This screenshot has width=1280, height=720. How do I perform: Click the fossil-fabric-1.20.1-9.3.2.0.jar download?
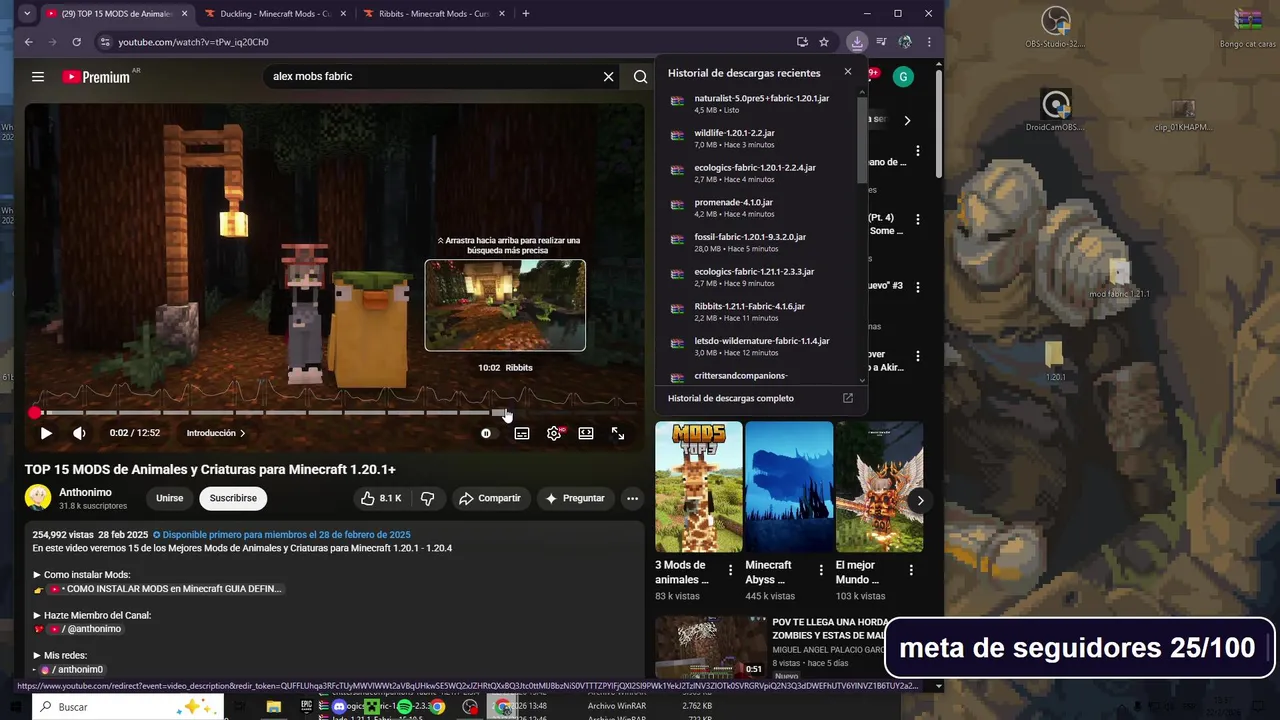click(762, 242)
